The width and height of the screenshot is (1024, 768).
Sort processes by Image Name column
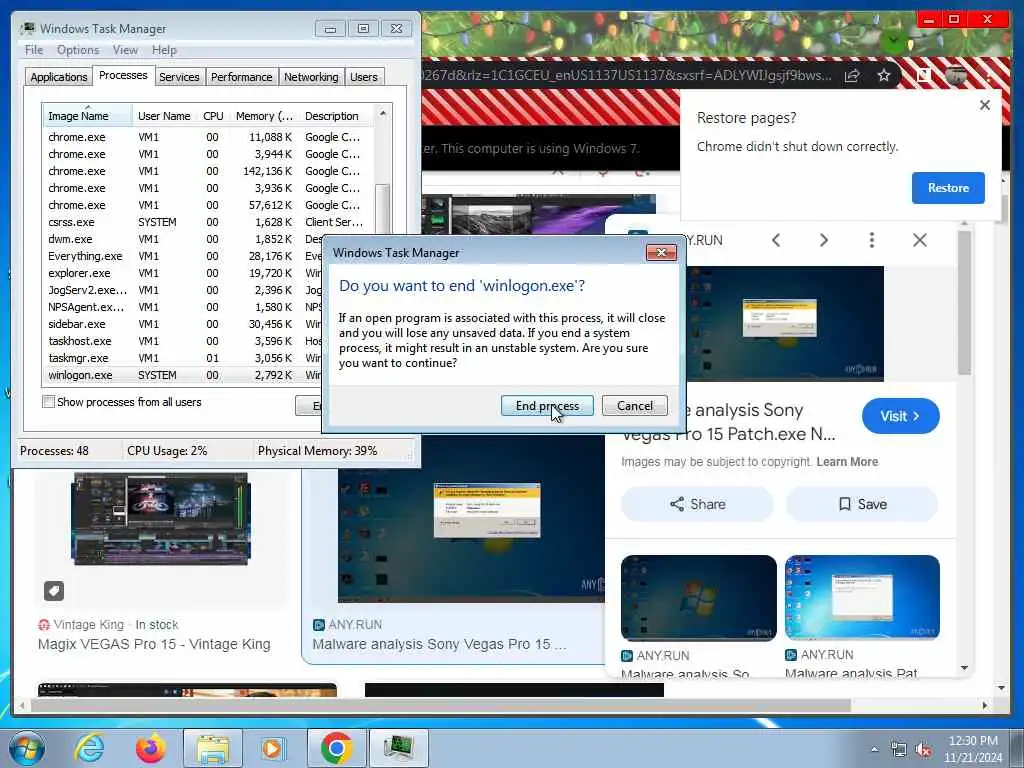tap(87, 116)
